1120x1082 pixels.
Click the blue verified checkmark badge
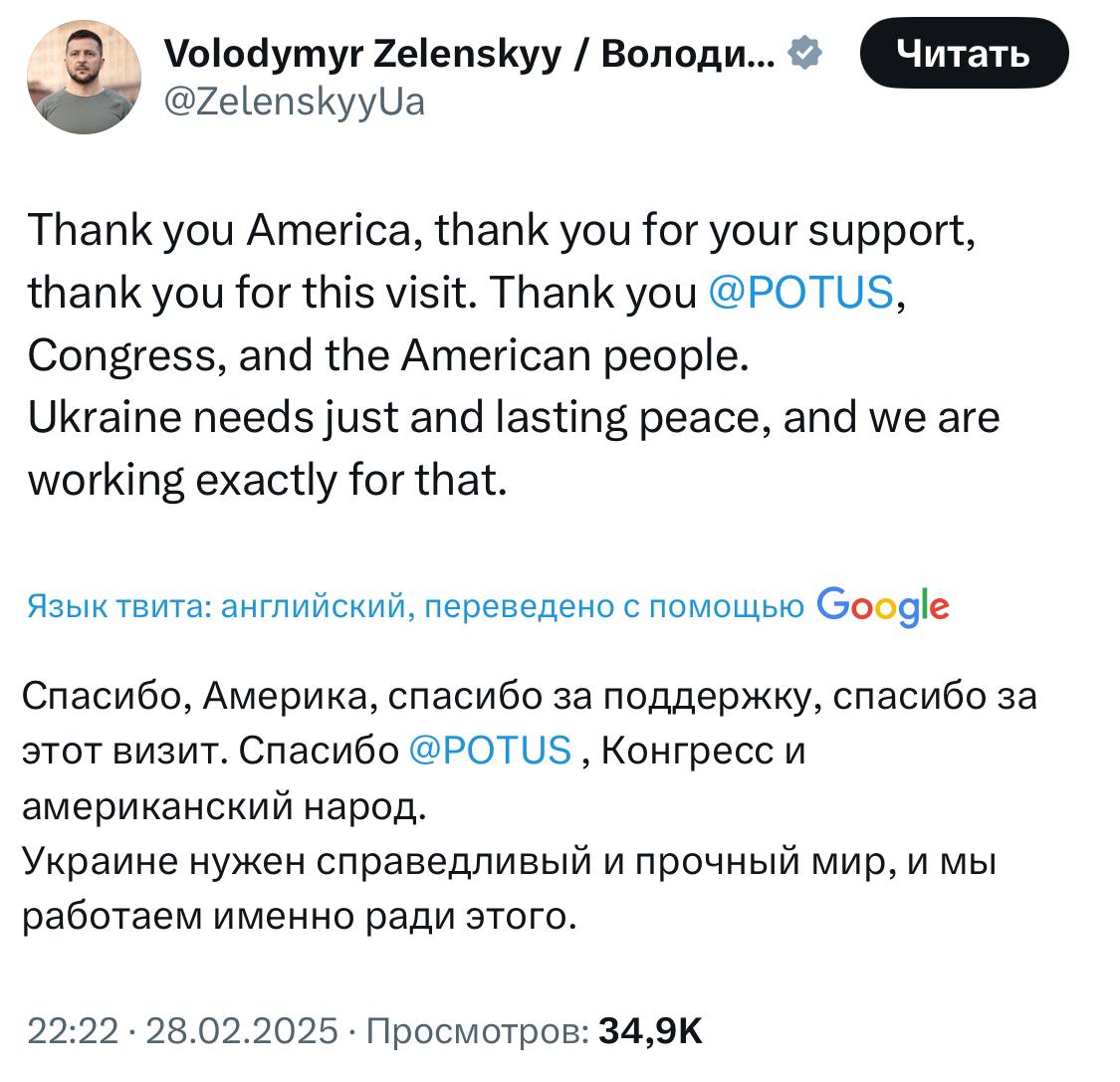(805, 53)
